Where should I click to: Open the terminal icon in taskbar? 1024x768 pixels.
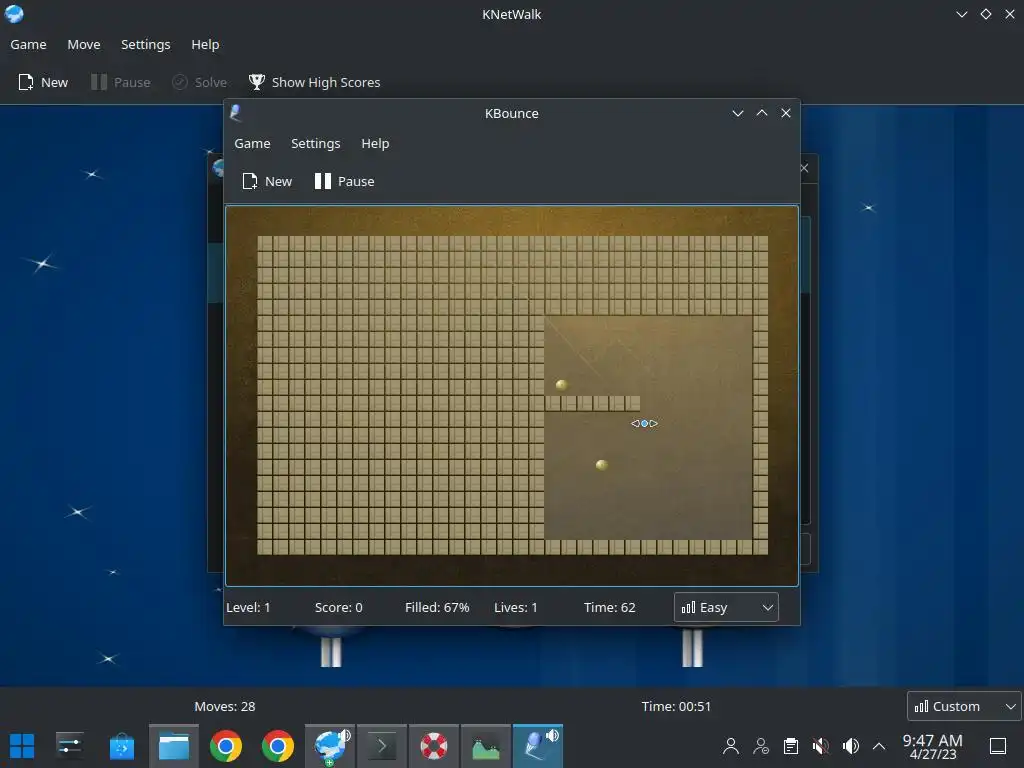pos(381,746)
